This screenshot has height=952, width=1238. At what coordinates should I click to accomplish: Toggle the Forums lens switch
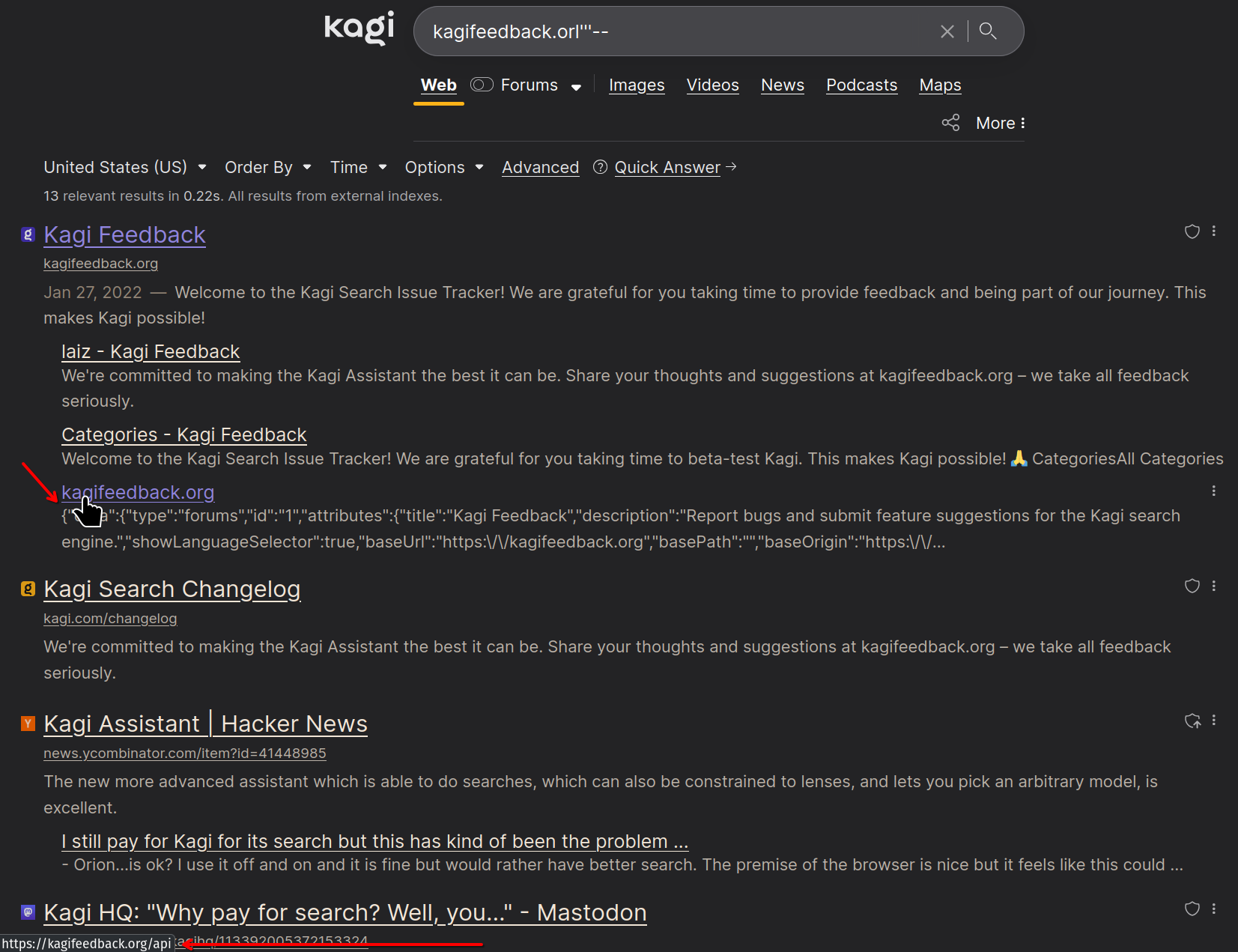pos(482,85)
